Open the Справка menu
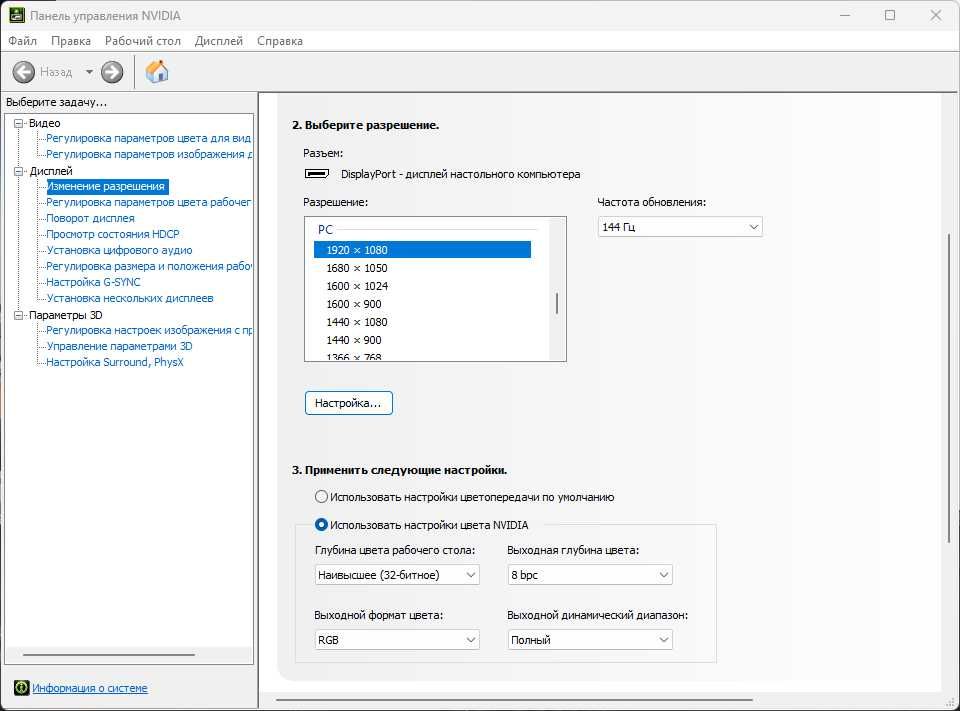Screen dimensions: 960x711 click(x=280, y=41)
